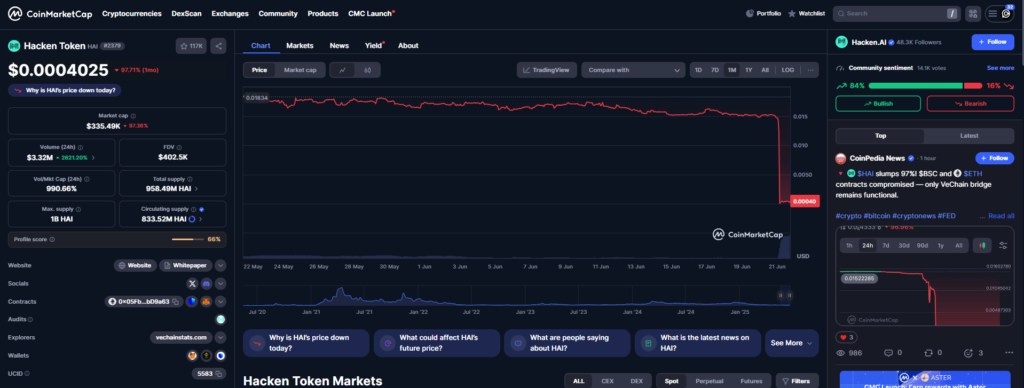Click See more on community sentiment
The height and width of the screenshot is (388, 1024).
click(x=1000, y=68)
